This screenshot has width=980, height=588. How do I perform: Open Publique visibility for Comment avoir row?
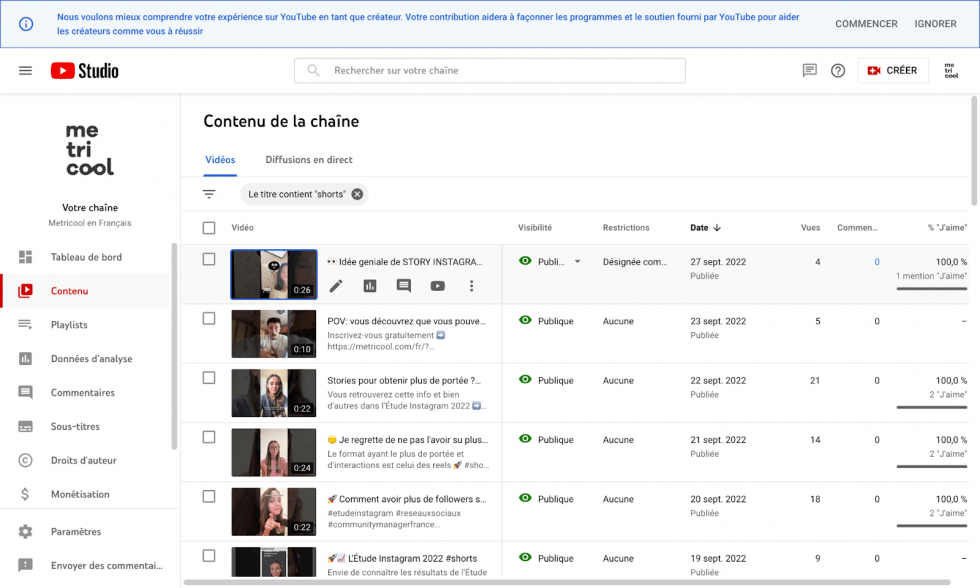[x=556, y=499]
